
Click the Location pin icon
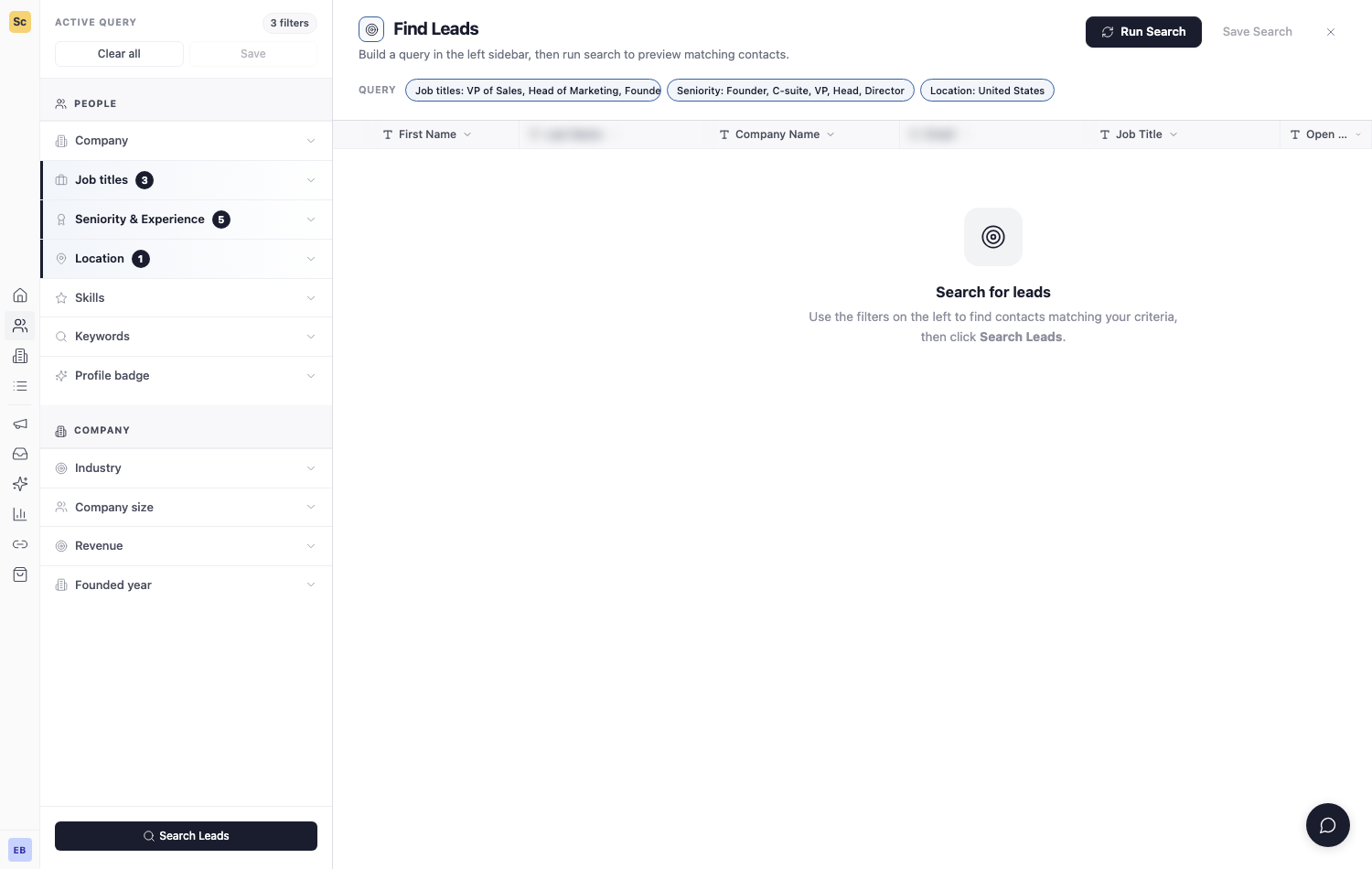coord(61,259)
